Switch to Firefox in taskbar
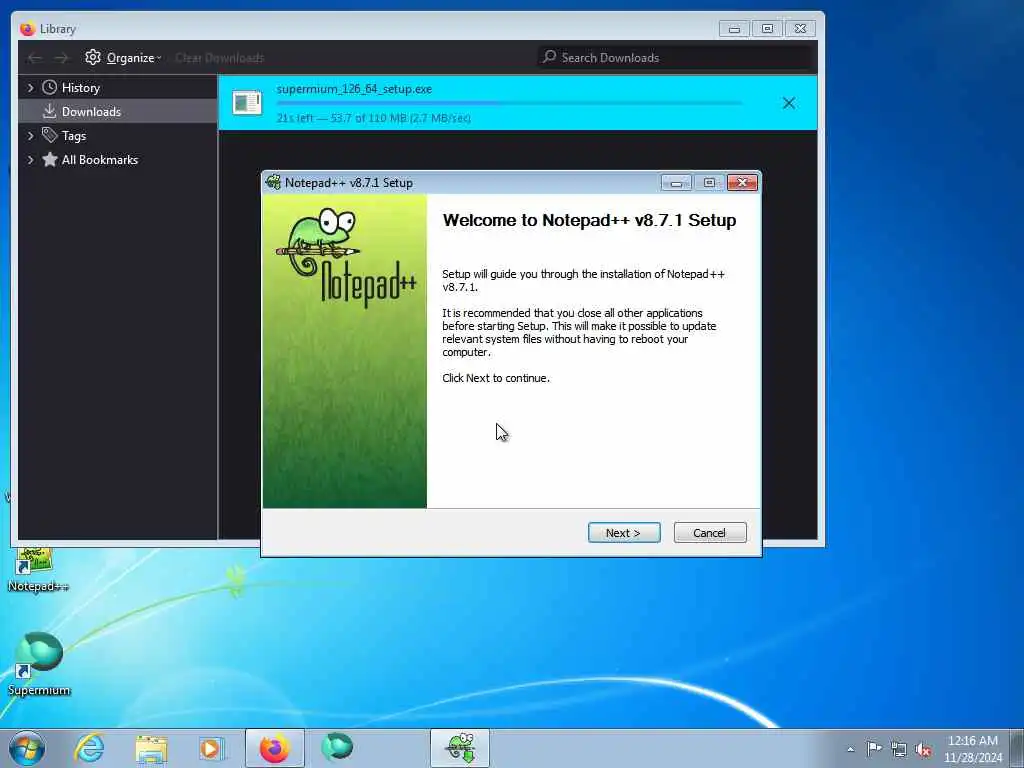This screenshot has height=768, width=1024. click(274, 748)
